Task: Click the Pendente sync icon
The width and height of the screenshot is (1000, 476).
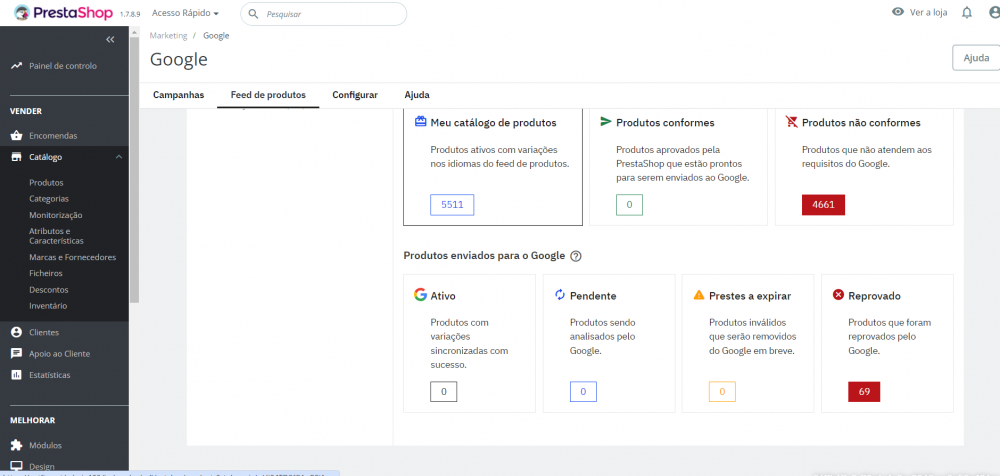Action: tap(560, 295)
